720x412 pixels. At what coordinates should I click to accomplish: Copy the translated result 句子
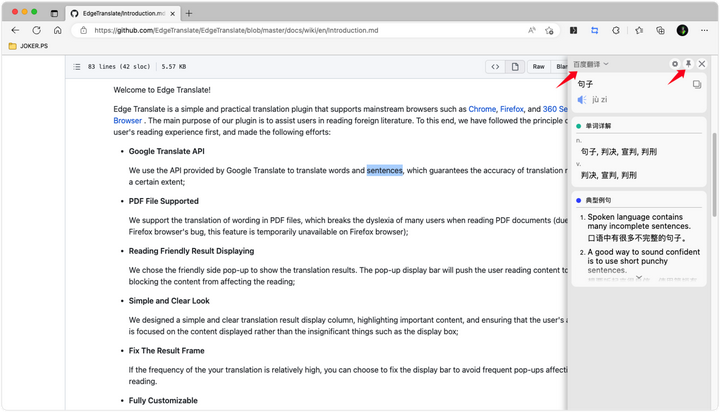(697, 85)
